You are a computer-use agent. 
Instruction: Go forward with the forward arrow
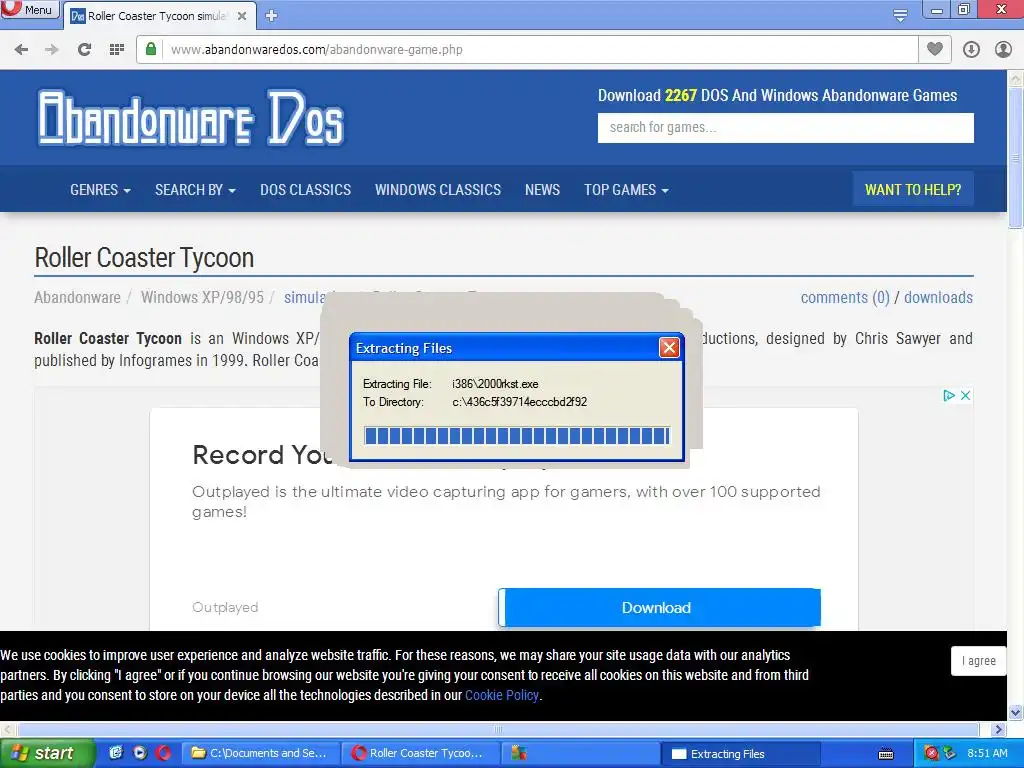[52, 50]
